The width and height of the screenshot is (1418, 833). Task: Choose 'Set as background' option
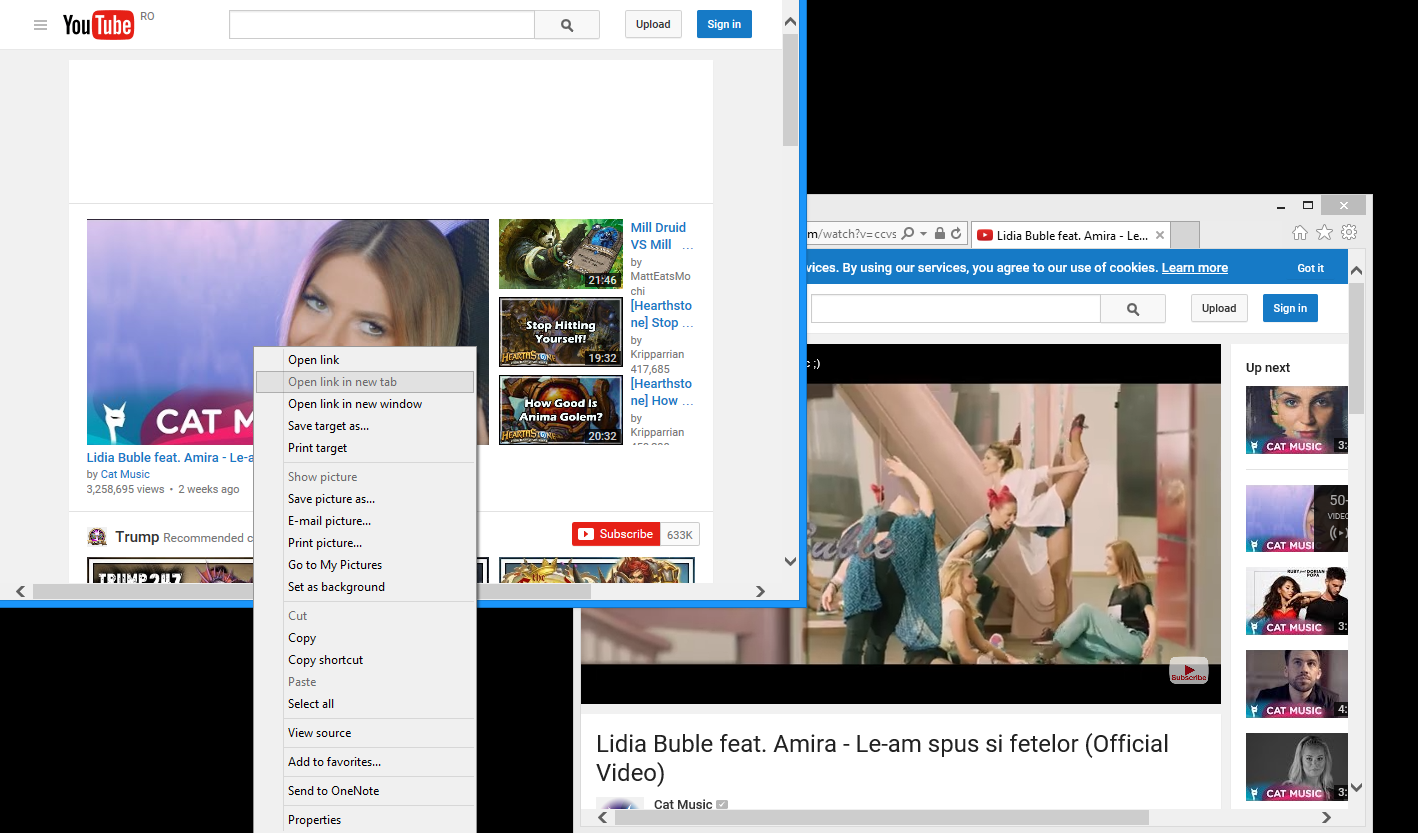point(365,587)
